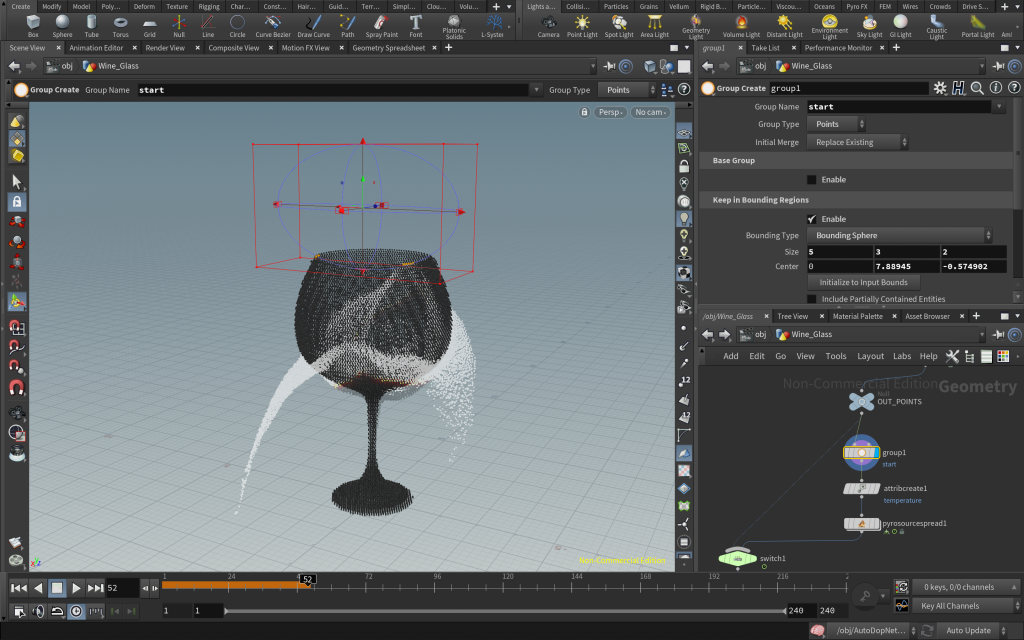Click the Size X value field
The image size is (1024, 640).
click(x=839, y=252)
